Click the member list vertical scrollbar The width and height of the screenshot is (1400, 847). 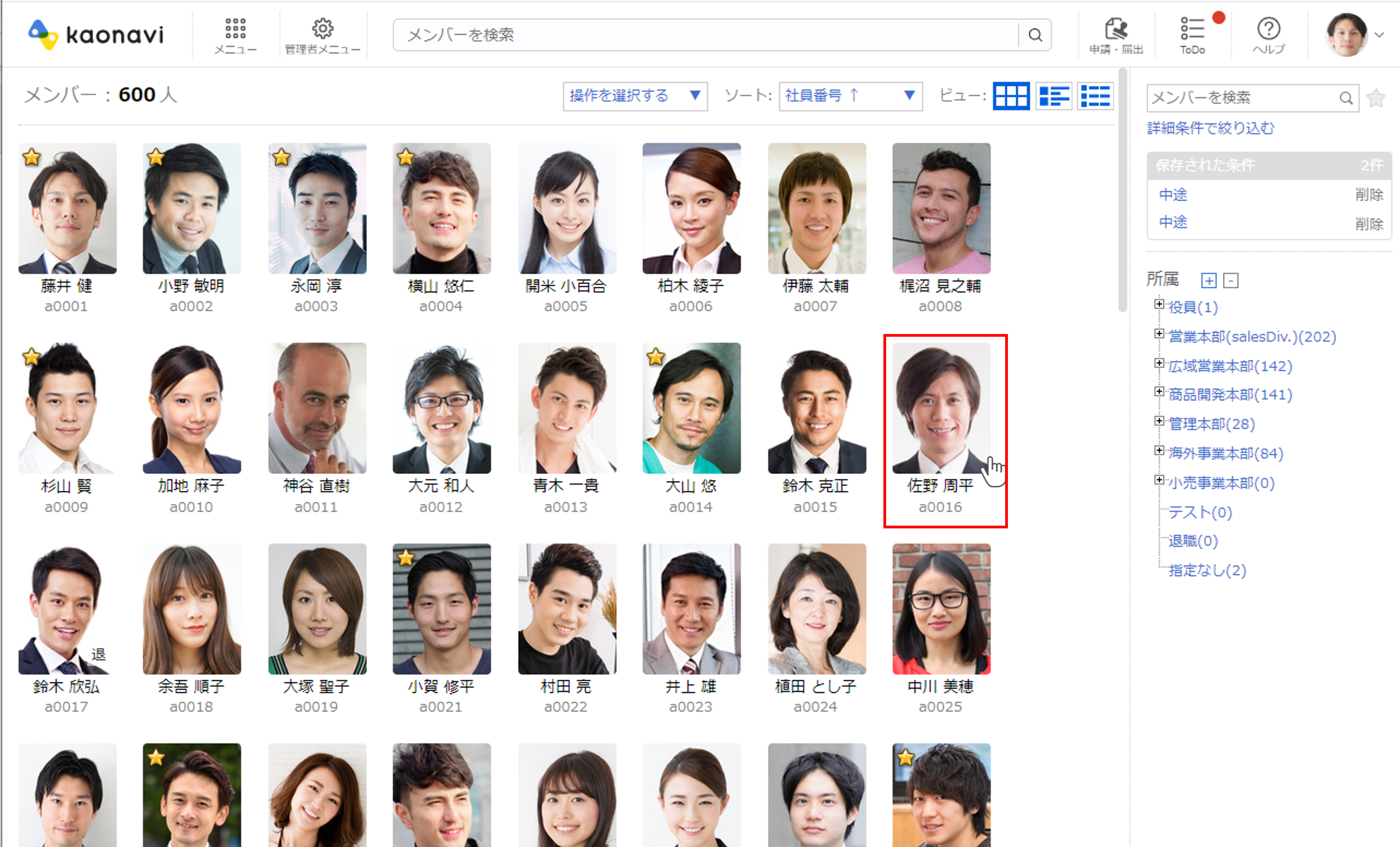click(1122, 190)
